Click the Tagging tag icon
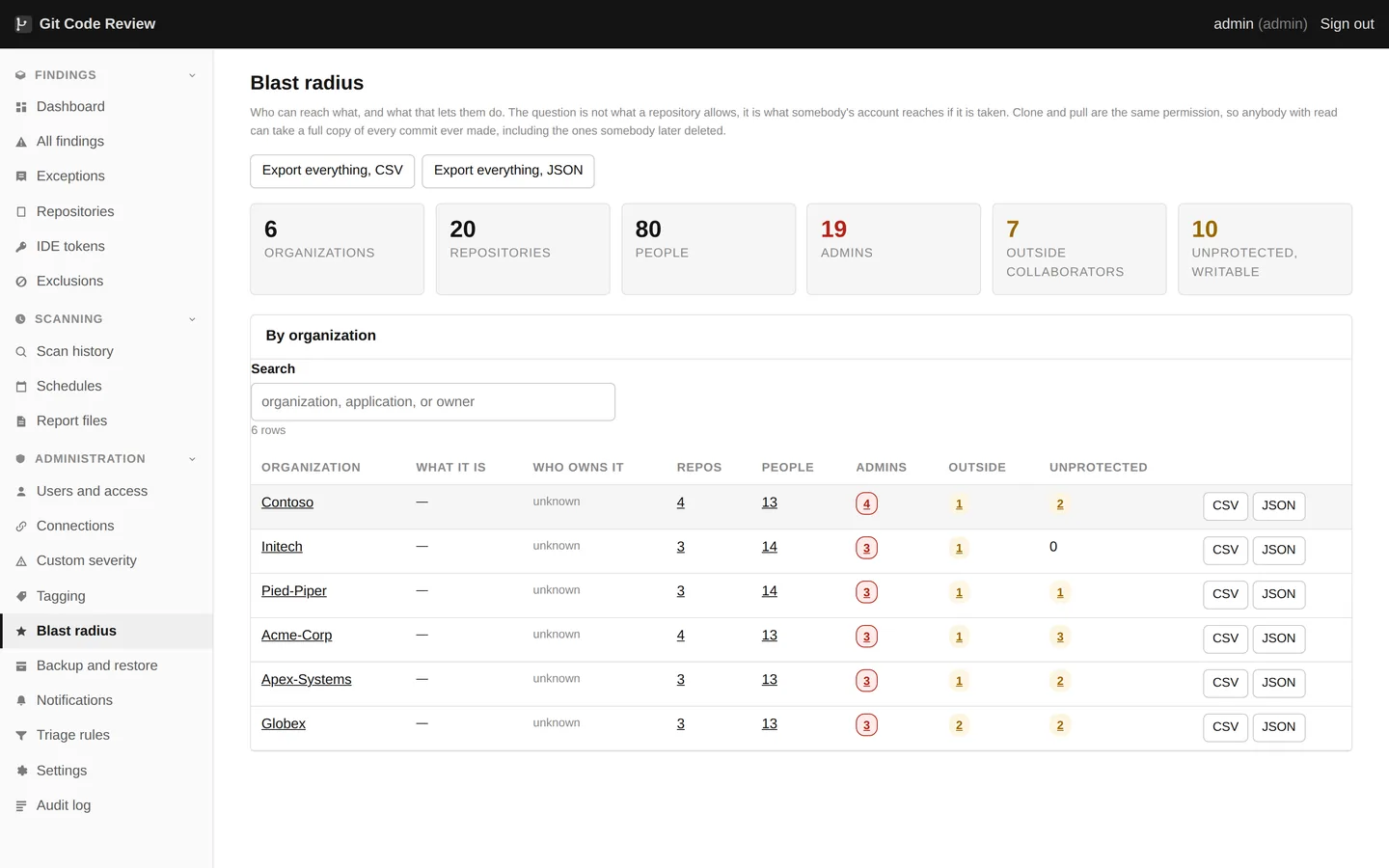The height and width of the screenshot is (868, 1389). (21, 597)
